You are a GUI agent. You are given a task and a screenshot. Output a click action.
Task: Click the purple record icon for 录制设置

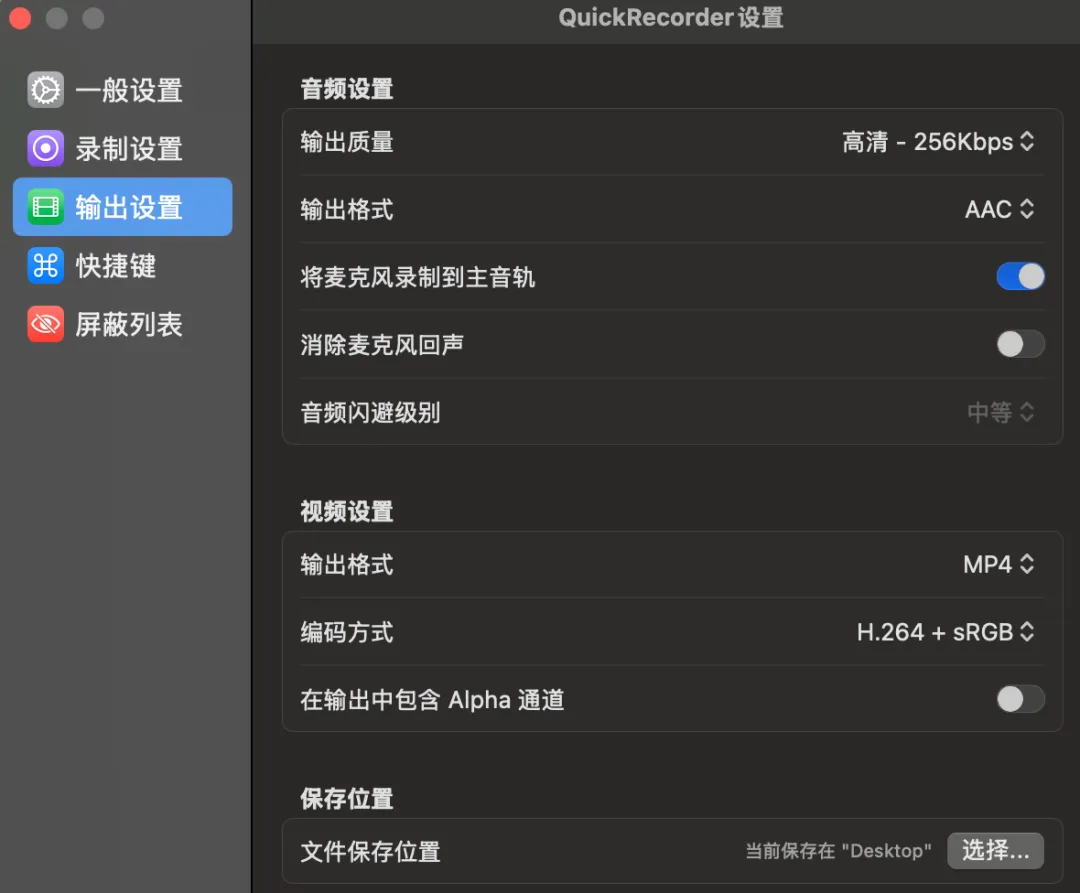coord(45,148)
